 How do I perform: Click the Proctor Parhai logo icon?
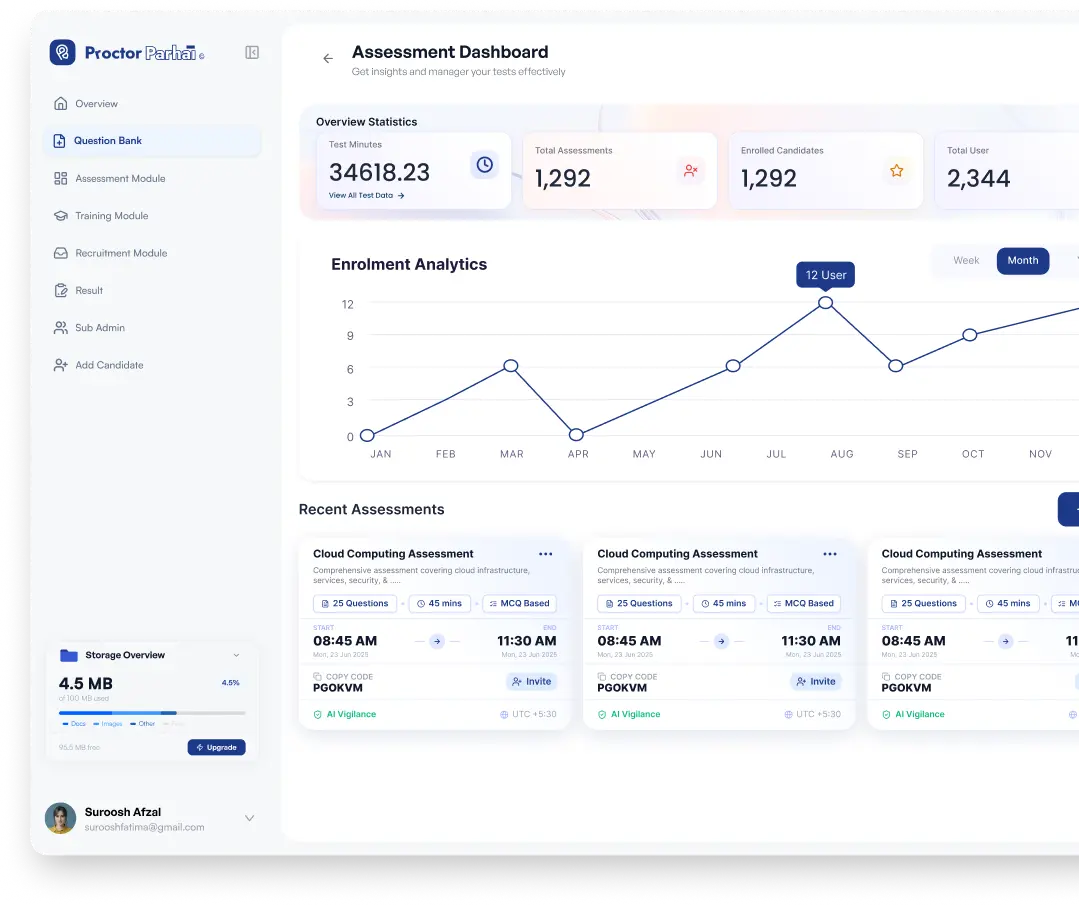coord(63,52)
